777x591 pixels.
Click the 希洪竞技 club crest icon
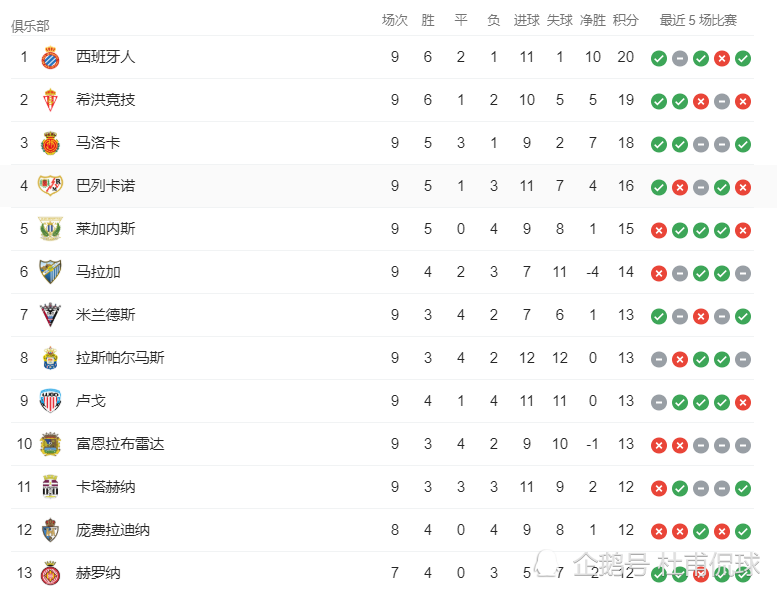[x=50, y=100]
